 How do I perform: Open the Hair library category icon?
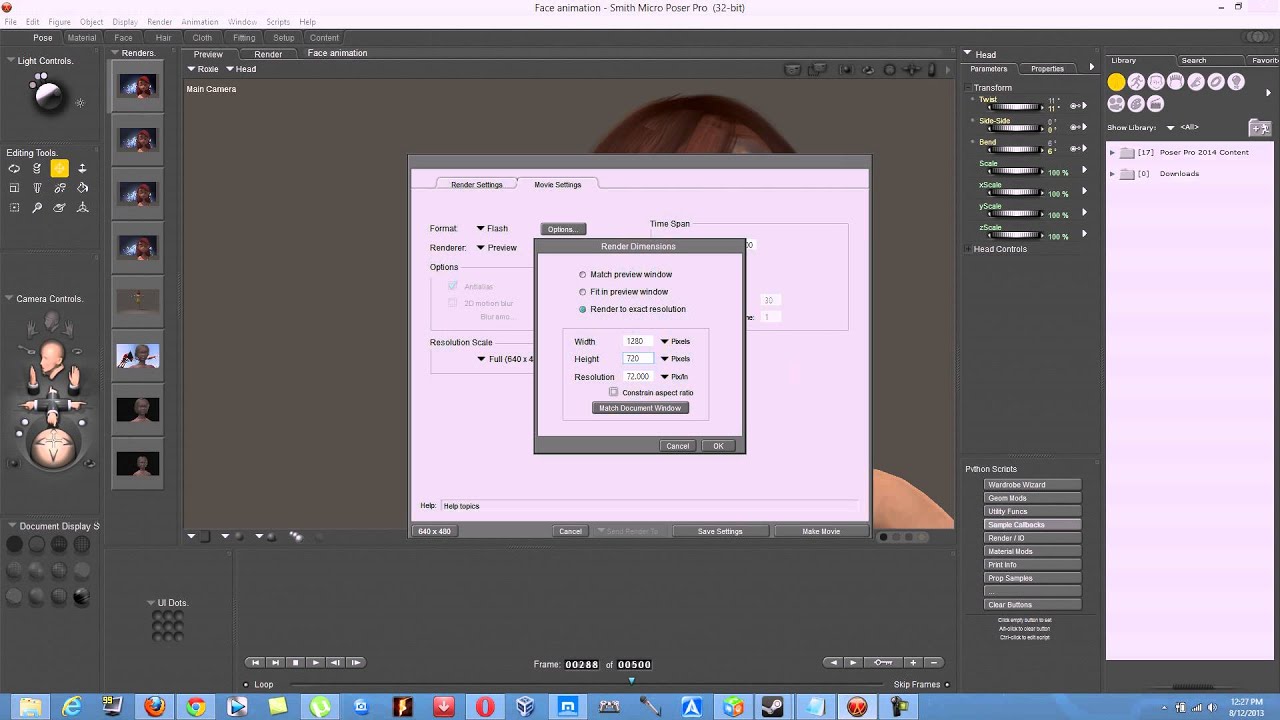pyautogui.click(x=1176, y=82)
